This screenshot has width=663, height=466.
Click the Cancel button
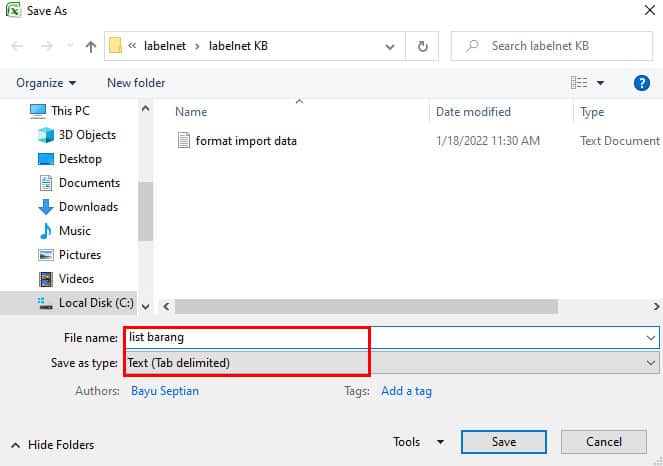pos(603,442)
